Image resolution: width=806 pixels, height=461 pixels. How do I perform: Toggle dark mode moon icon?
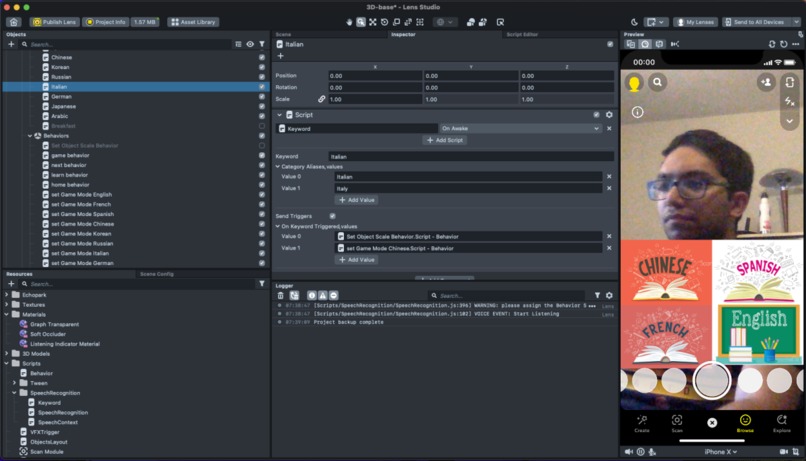pyautogui.click(x=634, y=22)
